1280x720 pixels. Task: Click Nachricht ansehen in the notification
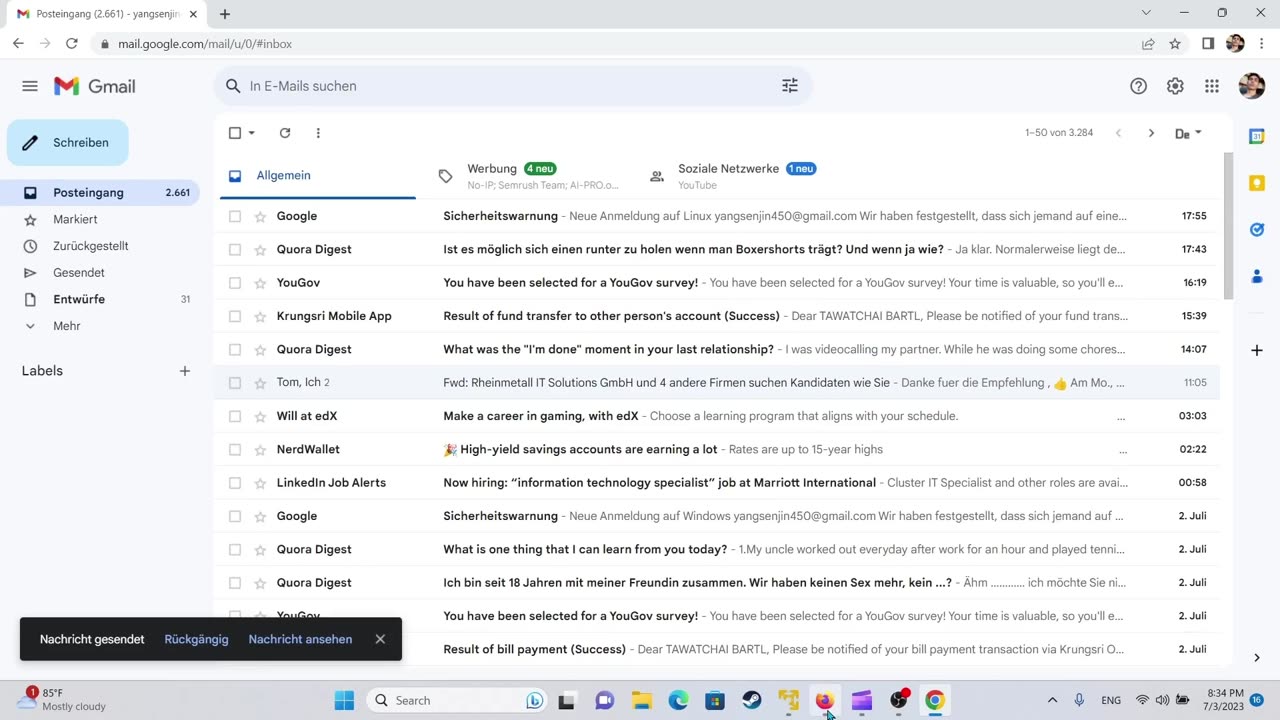tap(300, 639)
